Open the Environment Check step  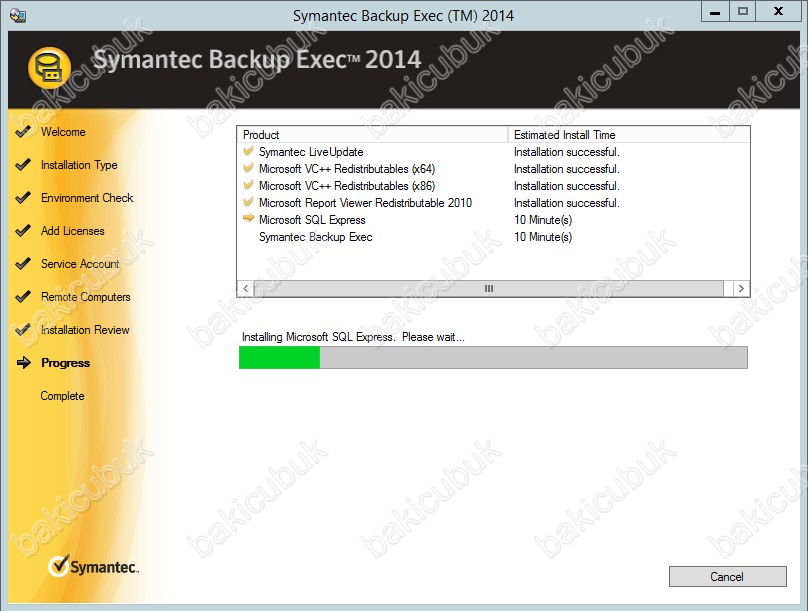87,198
